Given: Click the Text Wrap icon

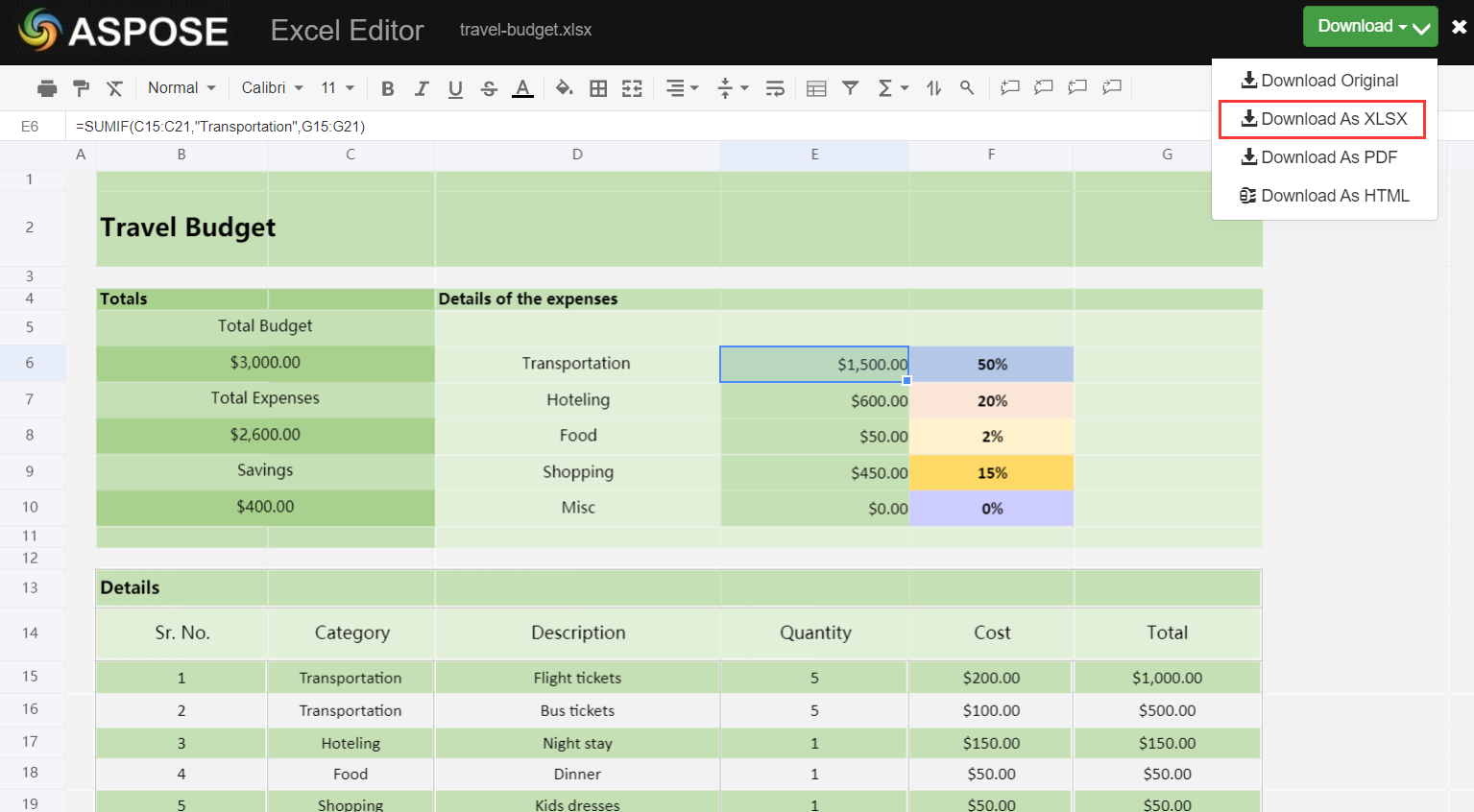Looking at the screenshot, I should tap(775, 88).
